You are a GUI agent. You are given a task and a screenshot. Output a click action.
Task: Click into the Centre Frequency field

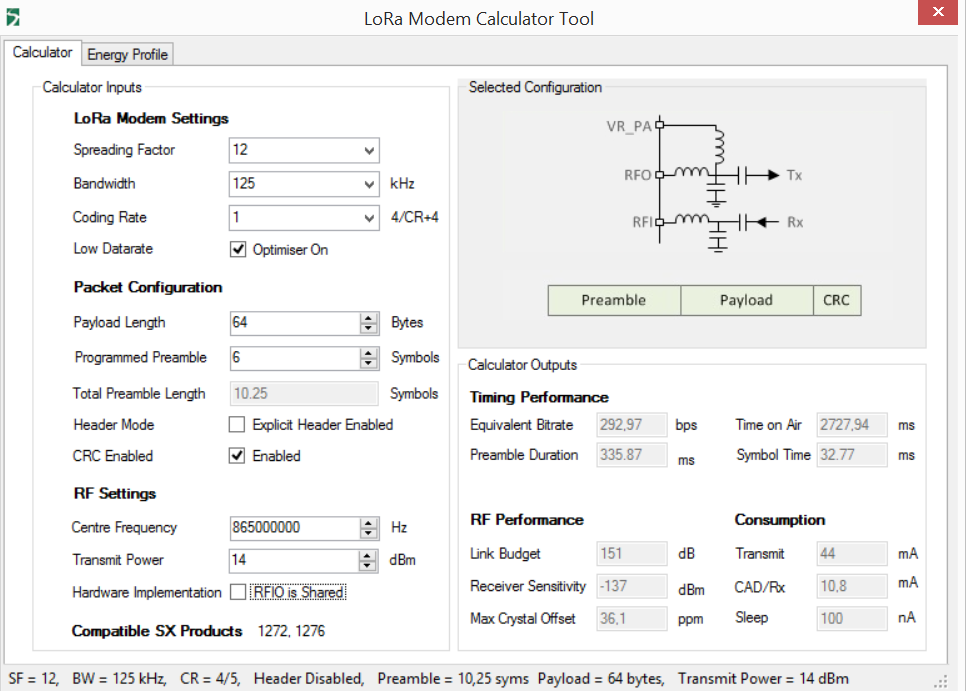(294, 528)
